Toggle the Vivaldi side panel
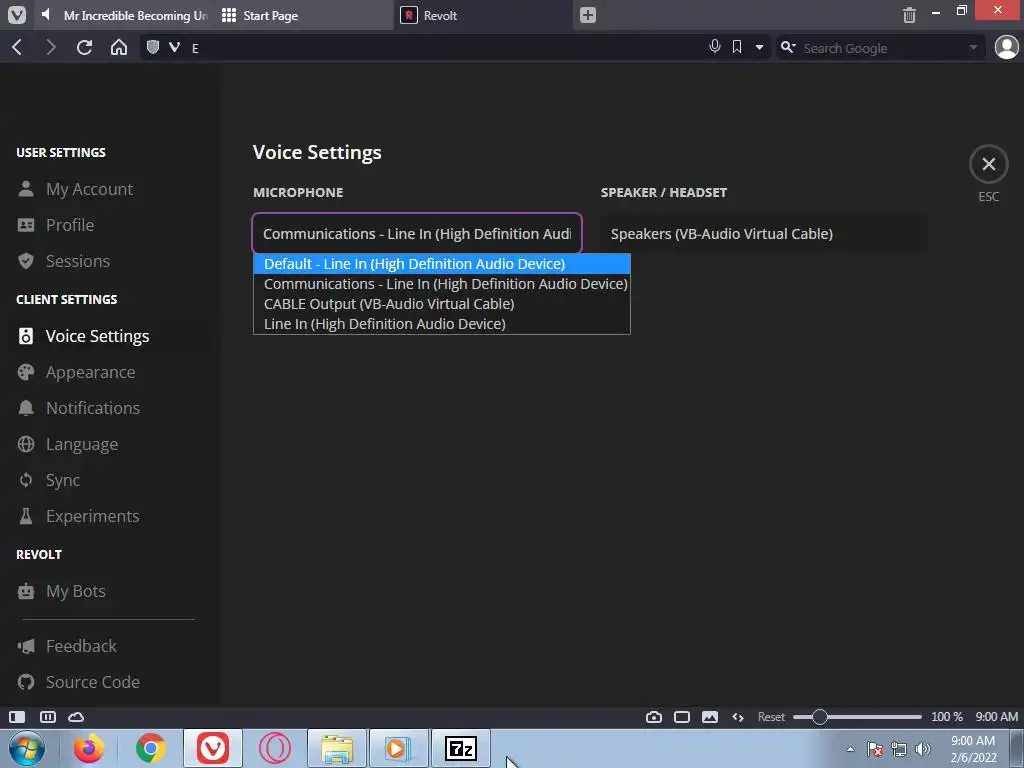 point(17,717)
